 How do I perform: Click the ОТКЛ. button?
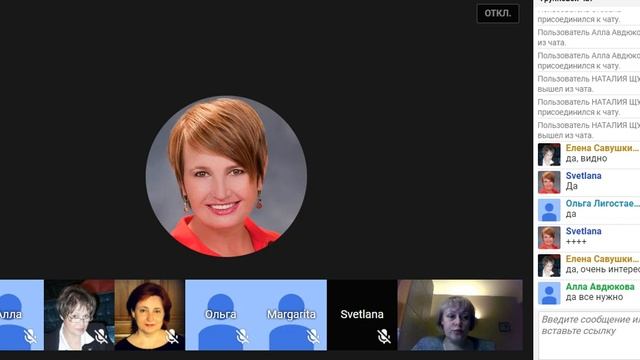click(498, 13)
